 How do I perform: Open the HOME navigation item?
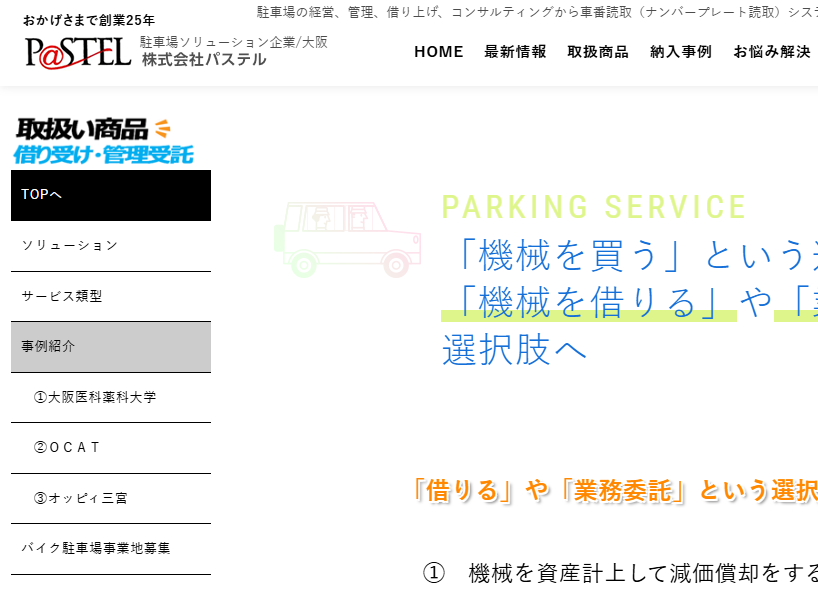click(x=439, y=52)
